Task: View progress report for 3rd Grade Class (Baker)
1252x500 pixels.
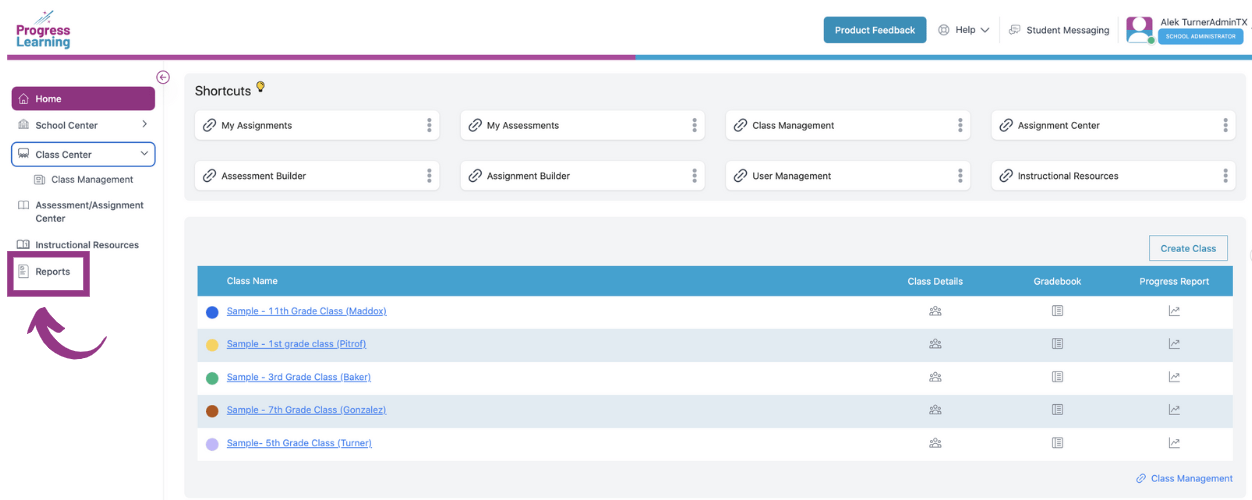Action: pos(1174,377)
